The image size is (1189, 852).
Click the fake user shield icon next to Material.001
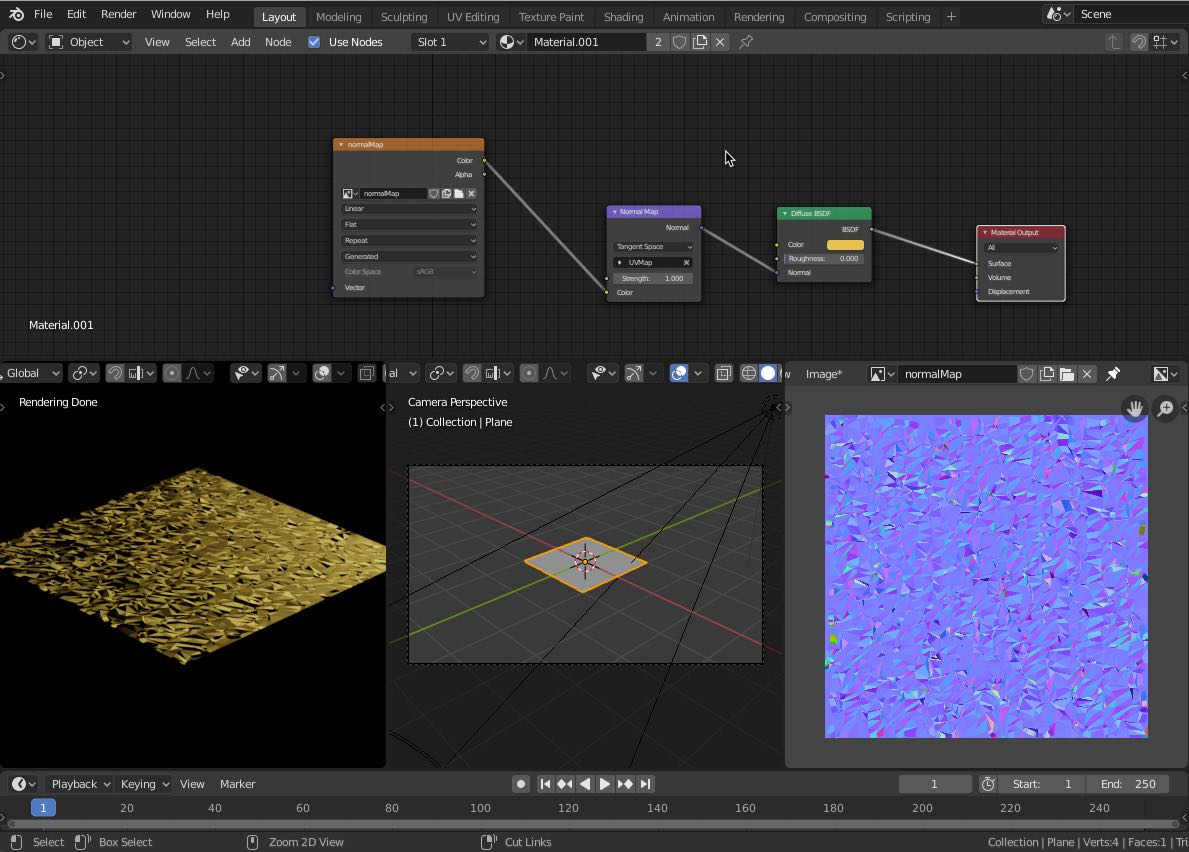coord(680,42)
